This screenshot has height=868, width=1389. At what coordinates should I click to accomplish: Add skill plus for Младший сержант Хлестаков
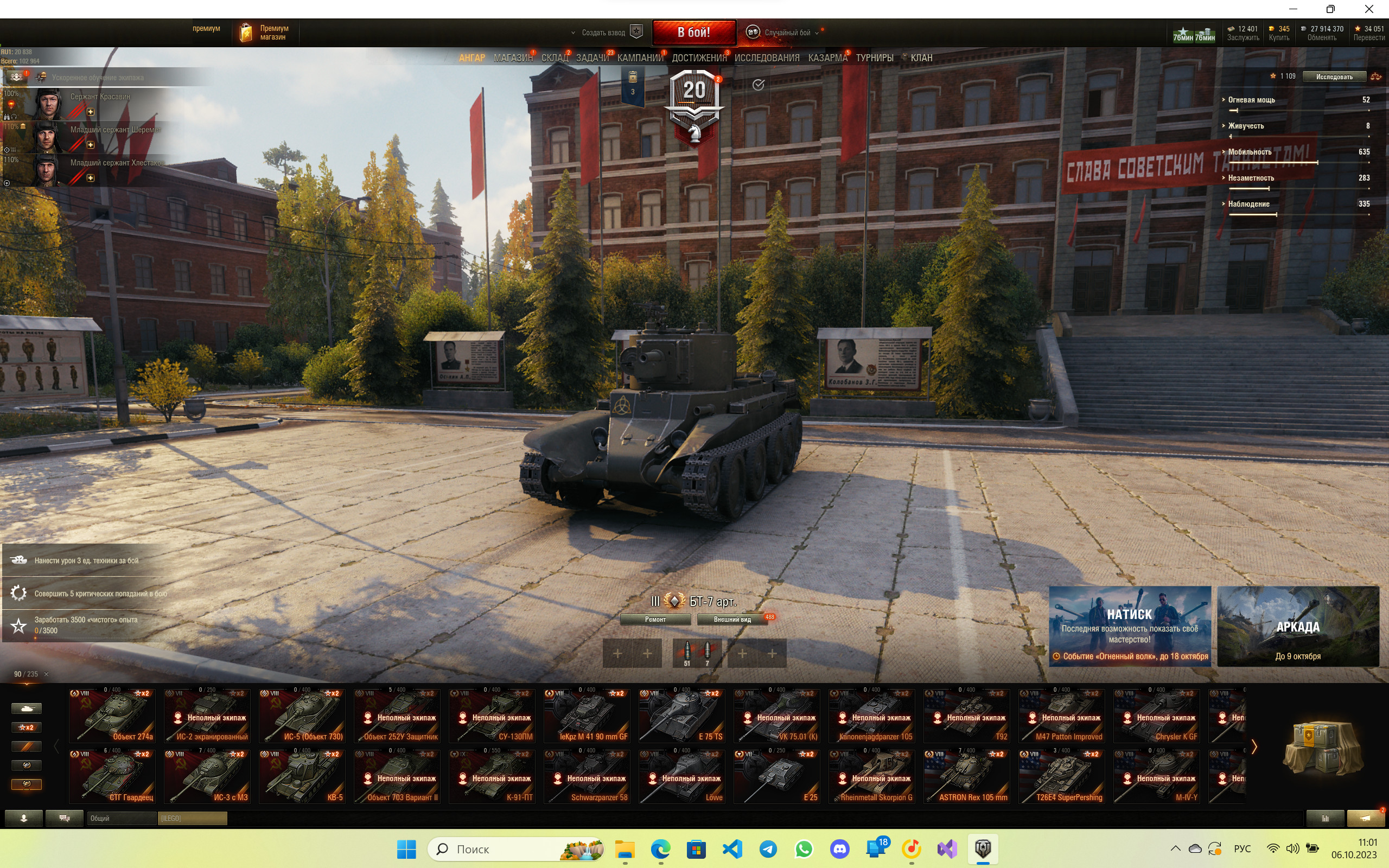90,178
